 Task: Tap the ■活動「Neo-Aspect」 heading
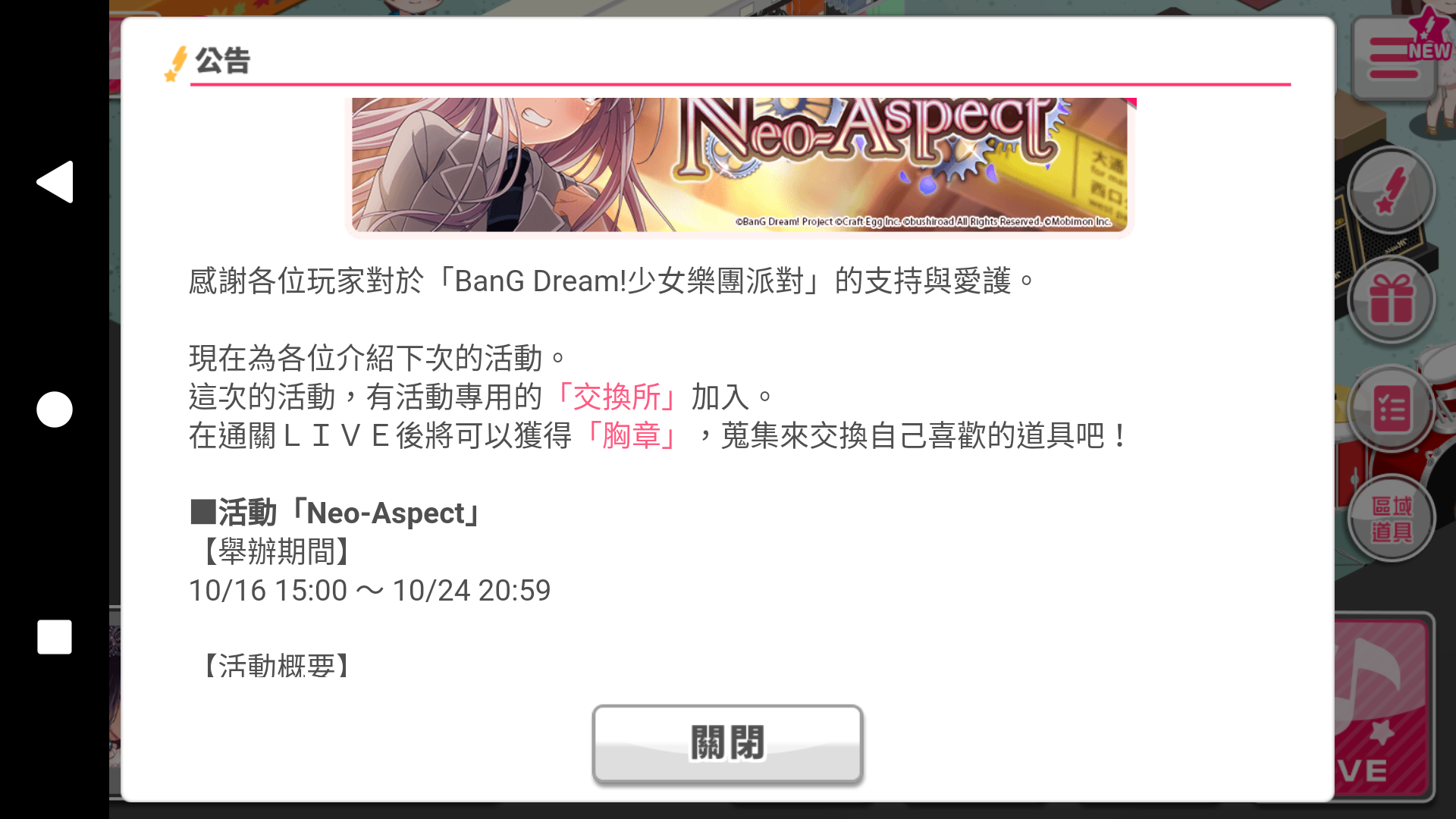pos(335,513)
